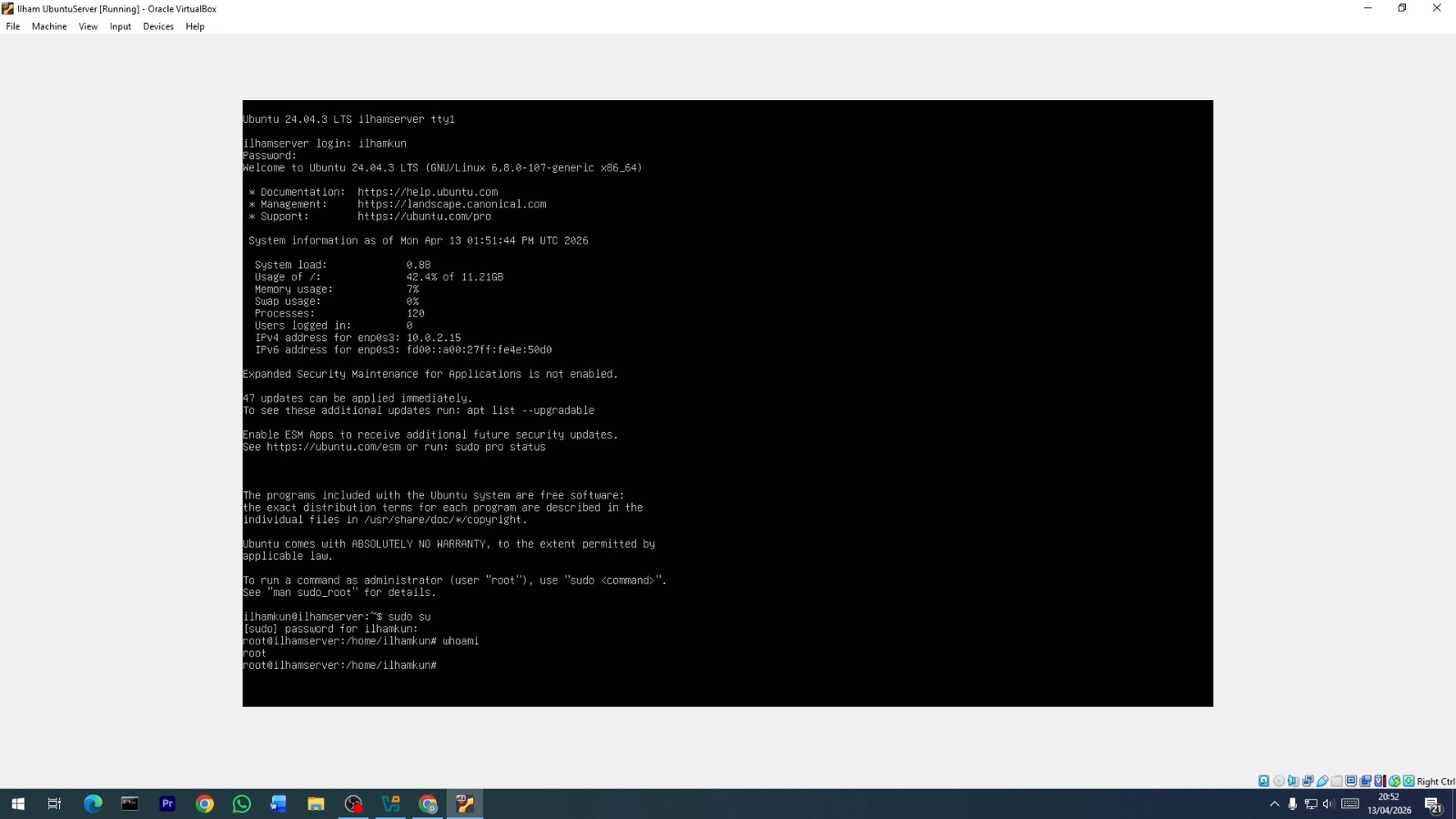
Task: Click the IPv6 address fd00::a00:27ff:fe4e:50d0 text
Action: tap(479, 349)
